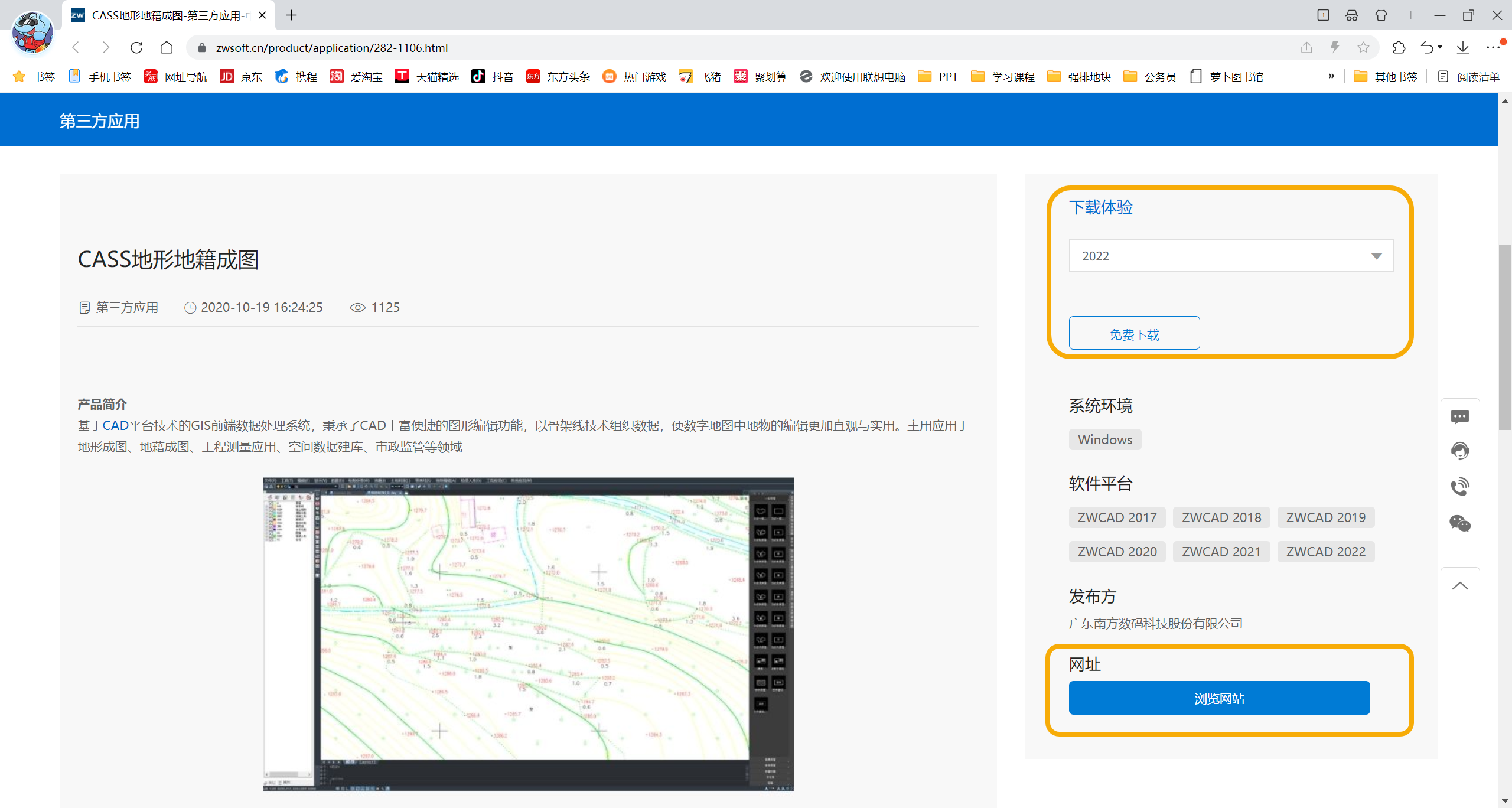Select the ZWCAD 2019 platform tag
The width and height of the screenshot is (1512, 808).
[x=1326, y=517]
